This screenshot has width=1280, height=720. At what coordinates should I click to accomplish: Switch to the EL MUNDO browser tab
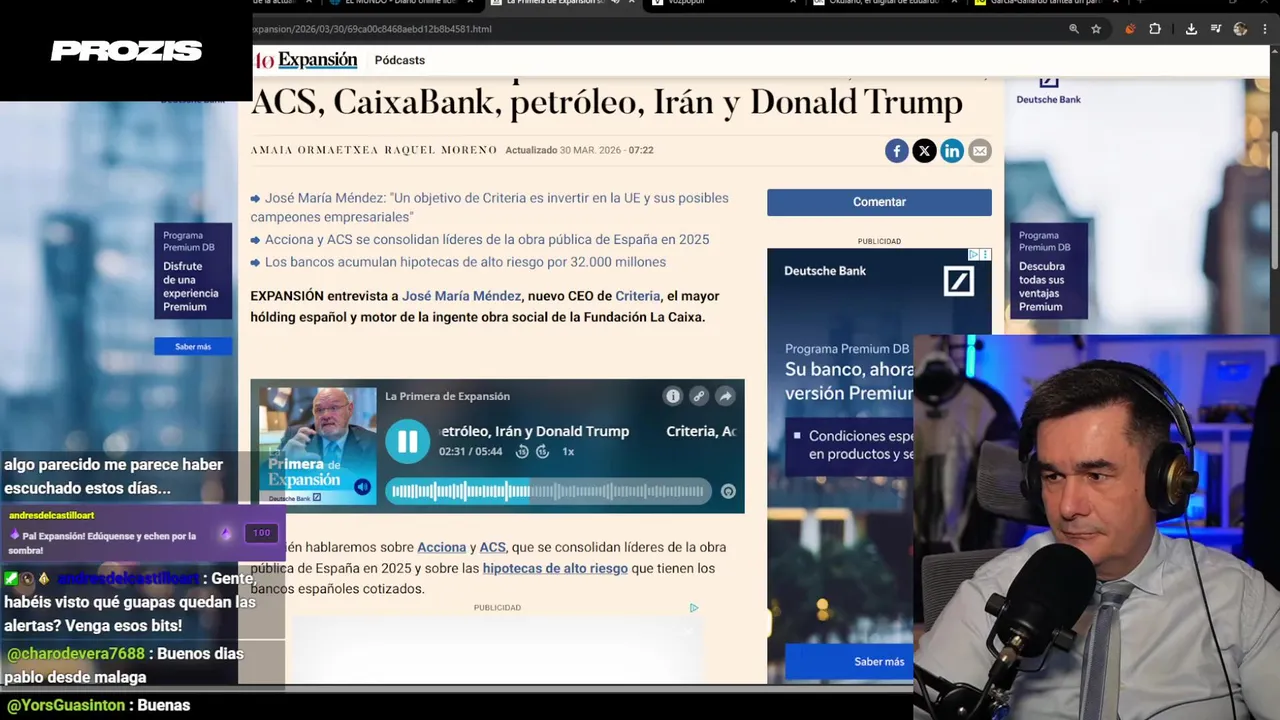tap(405, 3)
